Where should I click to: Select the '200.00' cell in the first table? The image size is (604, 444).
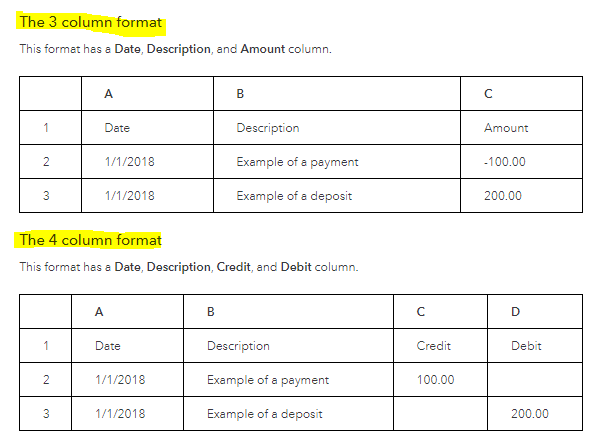click(521, 196)
